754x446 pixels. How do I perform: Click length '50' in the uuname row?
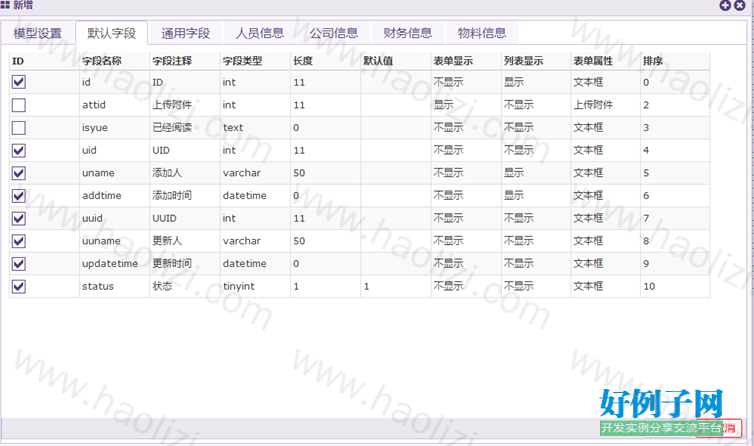click(x=325, y=241)
